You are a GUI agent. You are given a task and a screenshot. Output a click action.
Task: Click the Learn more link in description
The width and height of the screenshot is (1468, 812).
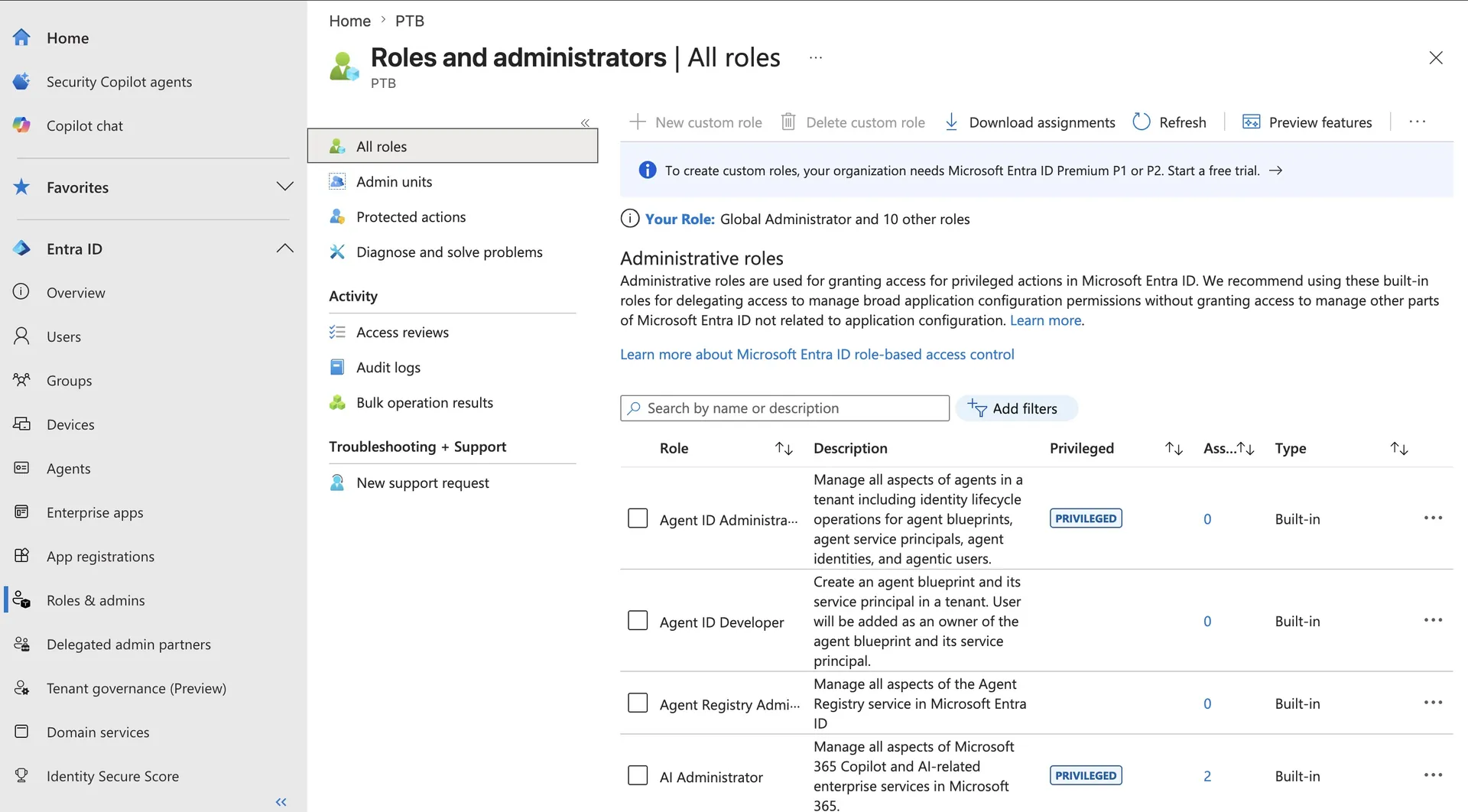(1045, 320)
